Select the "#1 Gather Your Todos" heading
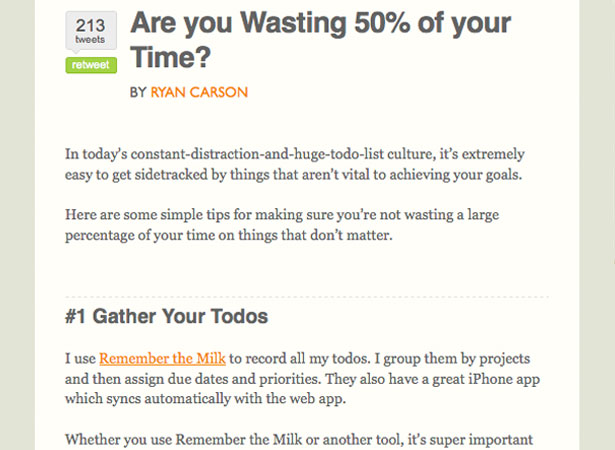The image size is (615, 450). tap(166, 316)
